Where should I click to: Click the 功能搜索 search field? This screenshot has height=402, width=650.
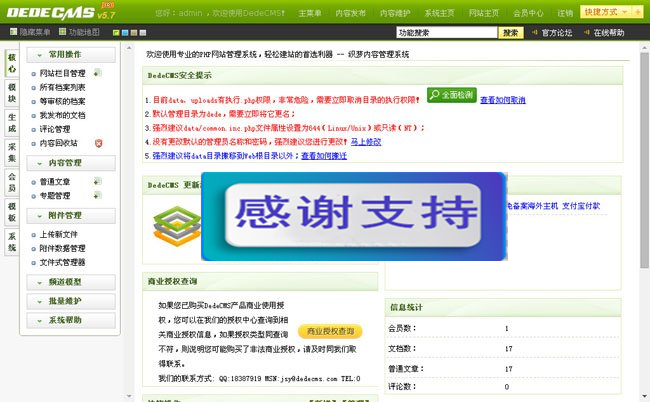[446, 32]
